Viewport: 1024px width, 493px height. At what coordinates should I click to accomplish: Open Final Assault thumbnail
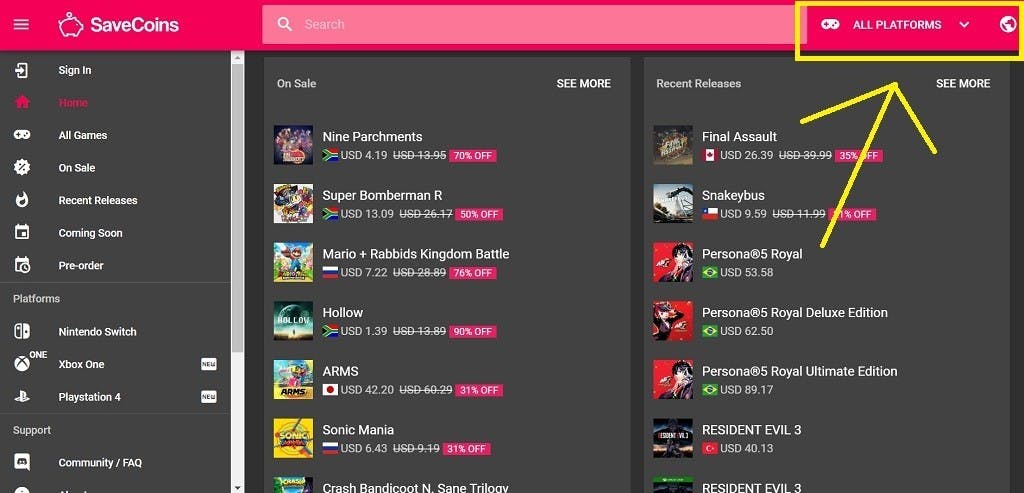point(673,145)
